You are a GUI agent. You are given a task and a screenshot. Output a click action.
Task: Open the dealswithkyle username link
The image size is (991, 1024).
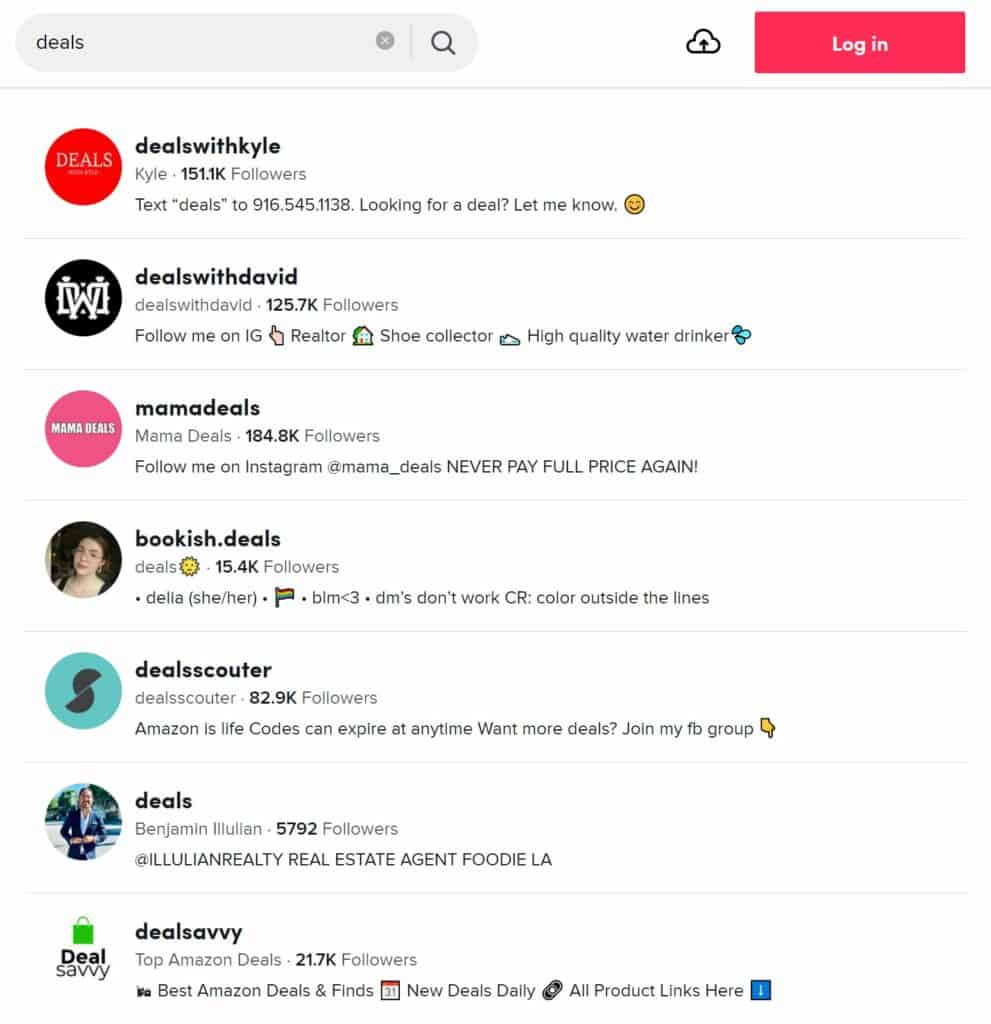tap(208, 146)
